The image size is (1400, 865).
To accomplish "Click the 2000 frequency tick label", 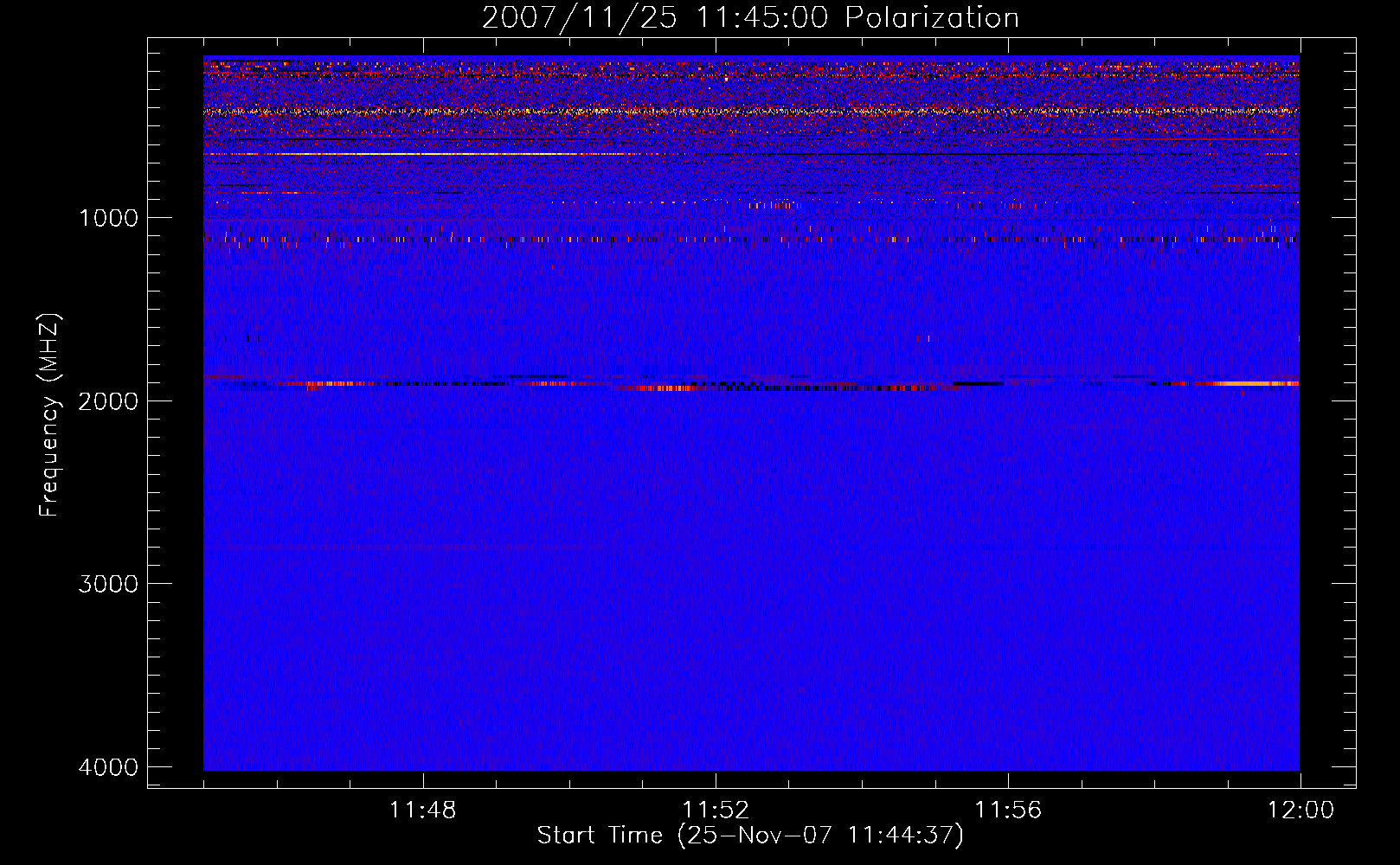I will [108, 401].
